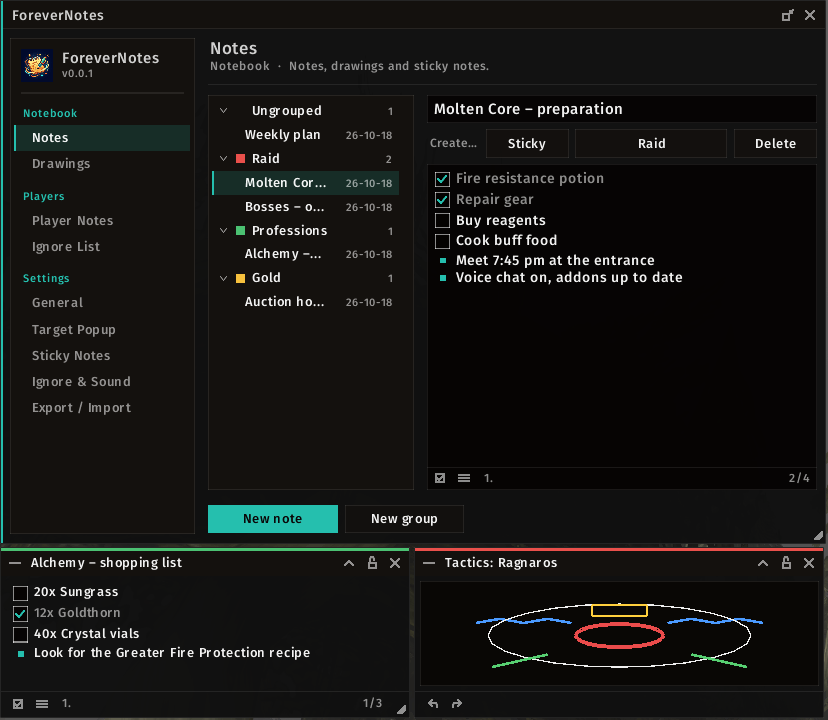Click the ForeverNotes logo icon in the sidebar
This screenshot has height=720, width=828.
[37, 66]
